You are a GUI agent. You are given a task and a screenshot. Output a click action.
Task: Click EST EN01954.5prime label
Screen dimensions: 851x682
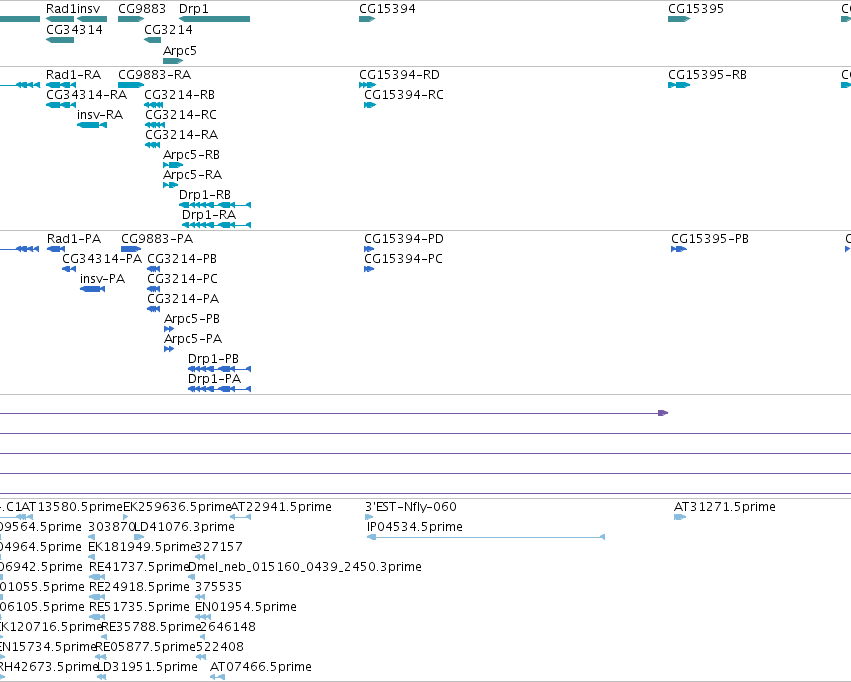246,606
